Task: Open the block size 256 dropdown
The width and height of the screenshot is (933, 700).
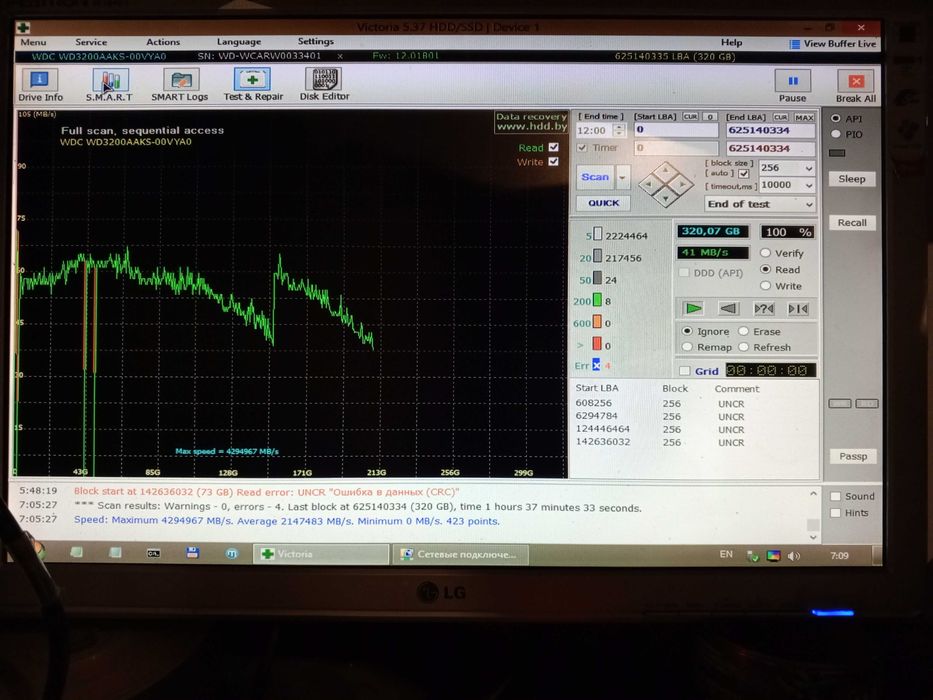Action: point(787,168)
